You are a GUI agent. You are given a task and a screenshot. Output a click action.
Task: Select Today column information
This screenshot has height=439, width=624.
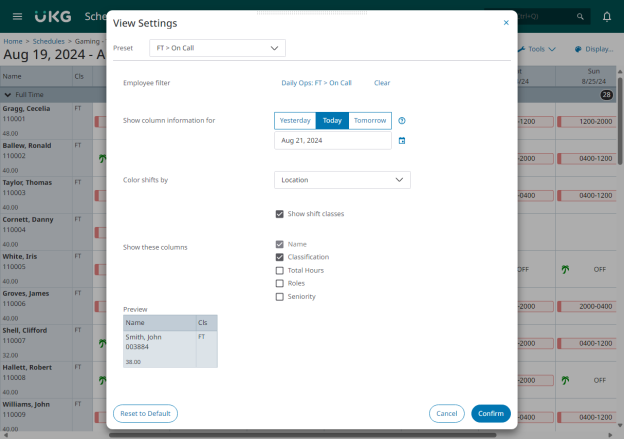[x=332, y=121]
